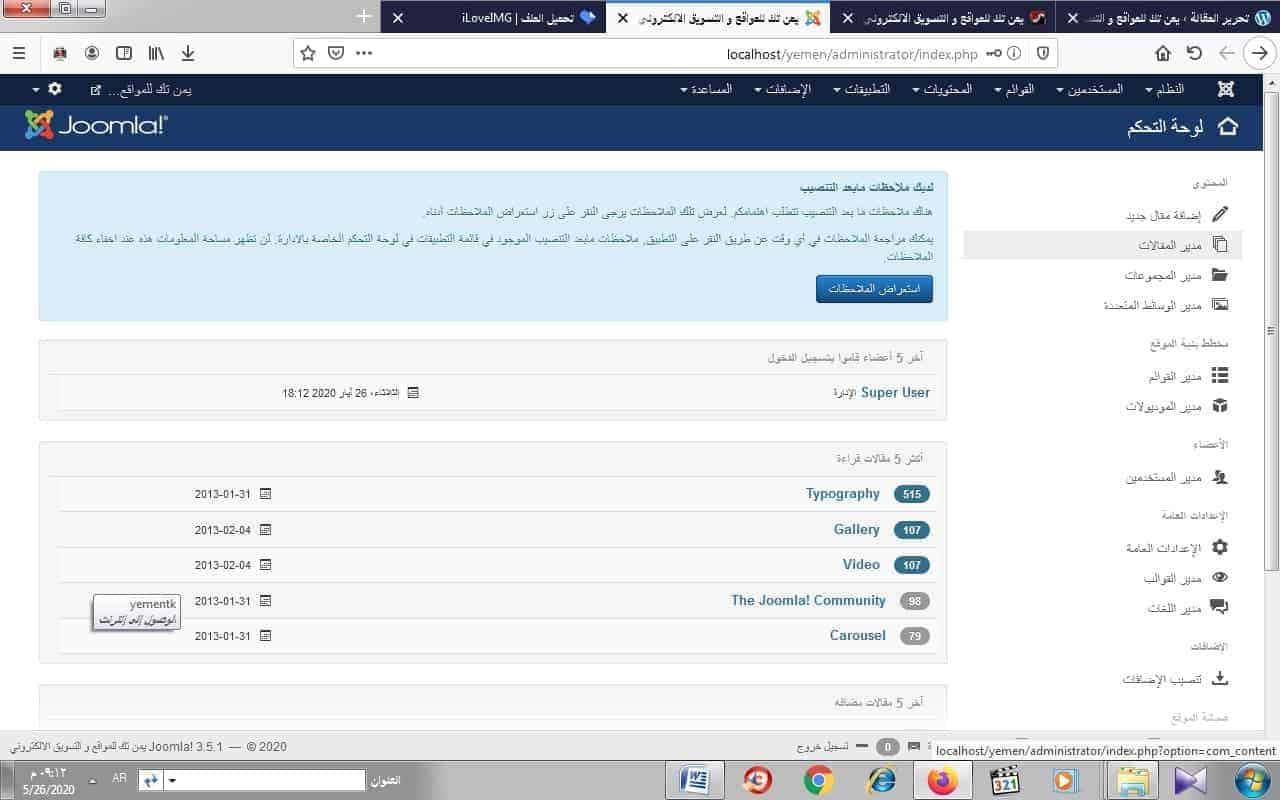Open the Super User link
This screenshot has height=800, width=1280.
[x=895, y=392]
